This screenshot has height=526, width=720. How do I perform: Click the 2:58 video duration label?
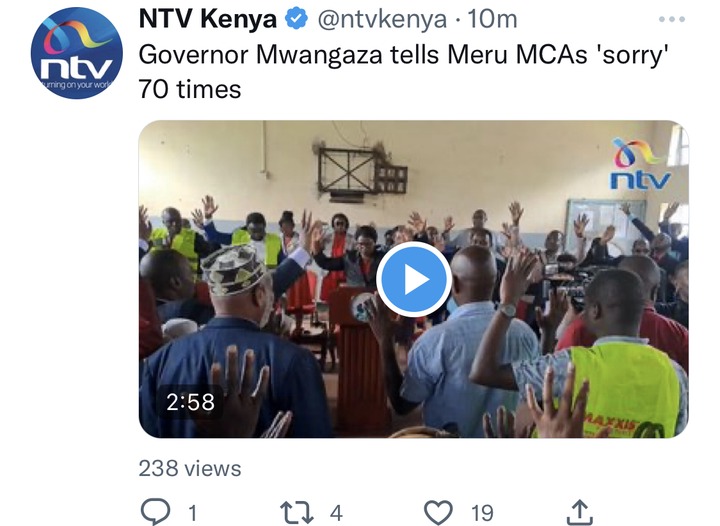(x=191, y=402)
